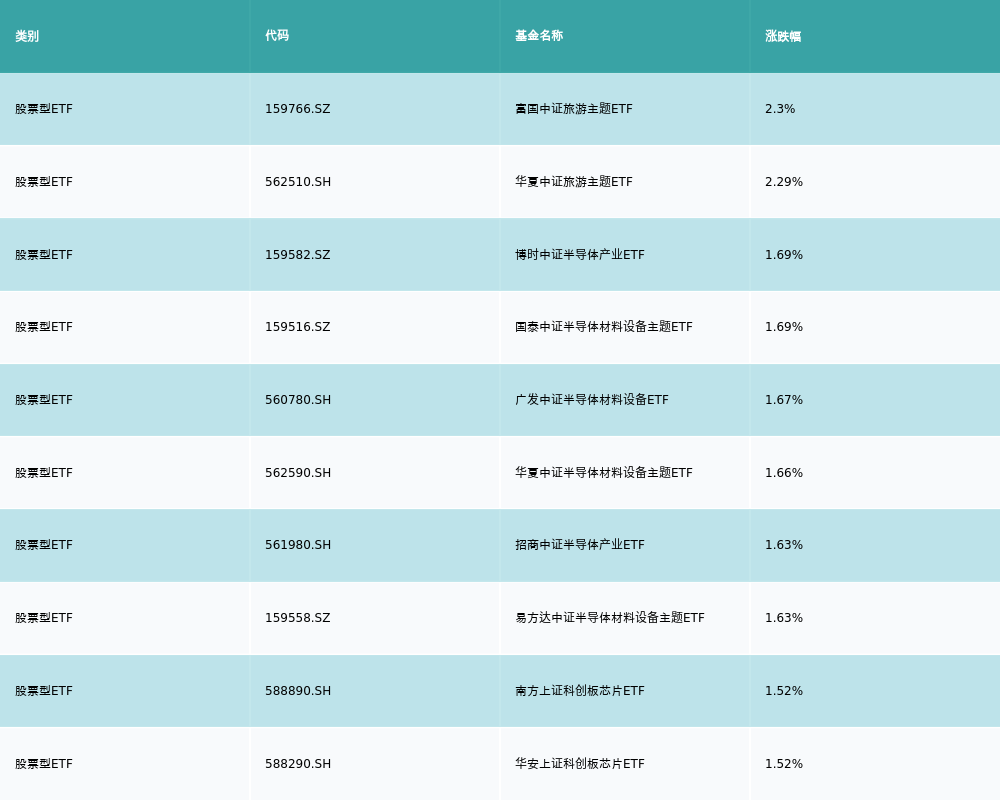Viewport: 1000px width, 800px height.
Task: Click the 1.67% change value
Action: click(784, 400)
